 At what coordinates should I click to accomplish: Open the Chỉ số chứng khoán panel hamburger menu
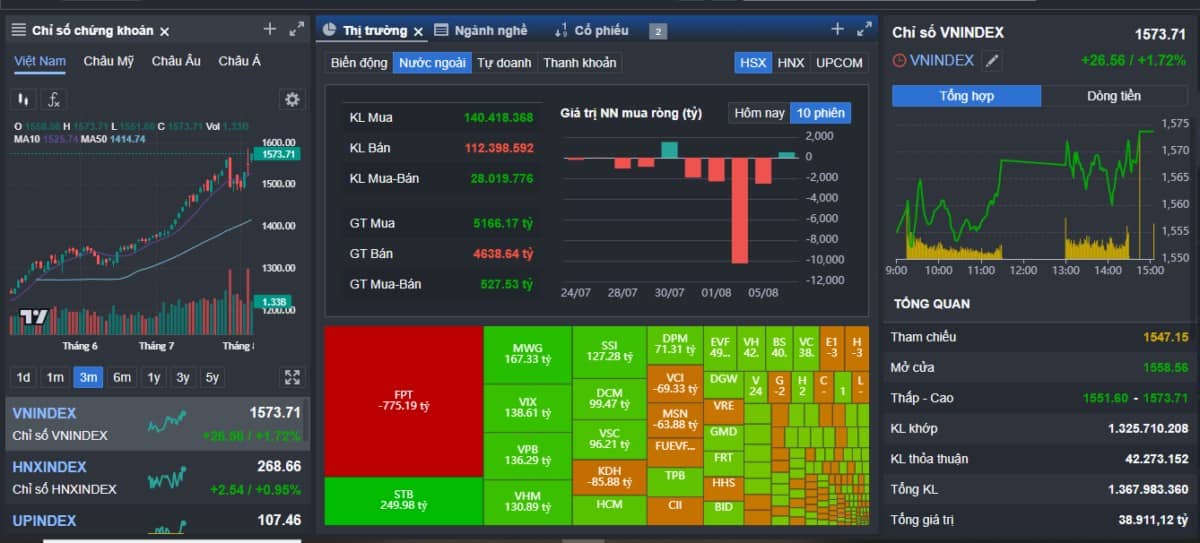click(x=18, y=30)
